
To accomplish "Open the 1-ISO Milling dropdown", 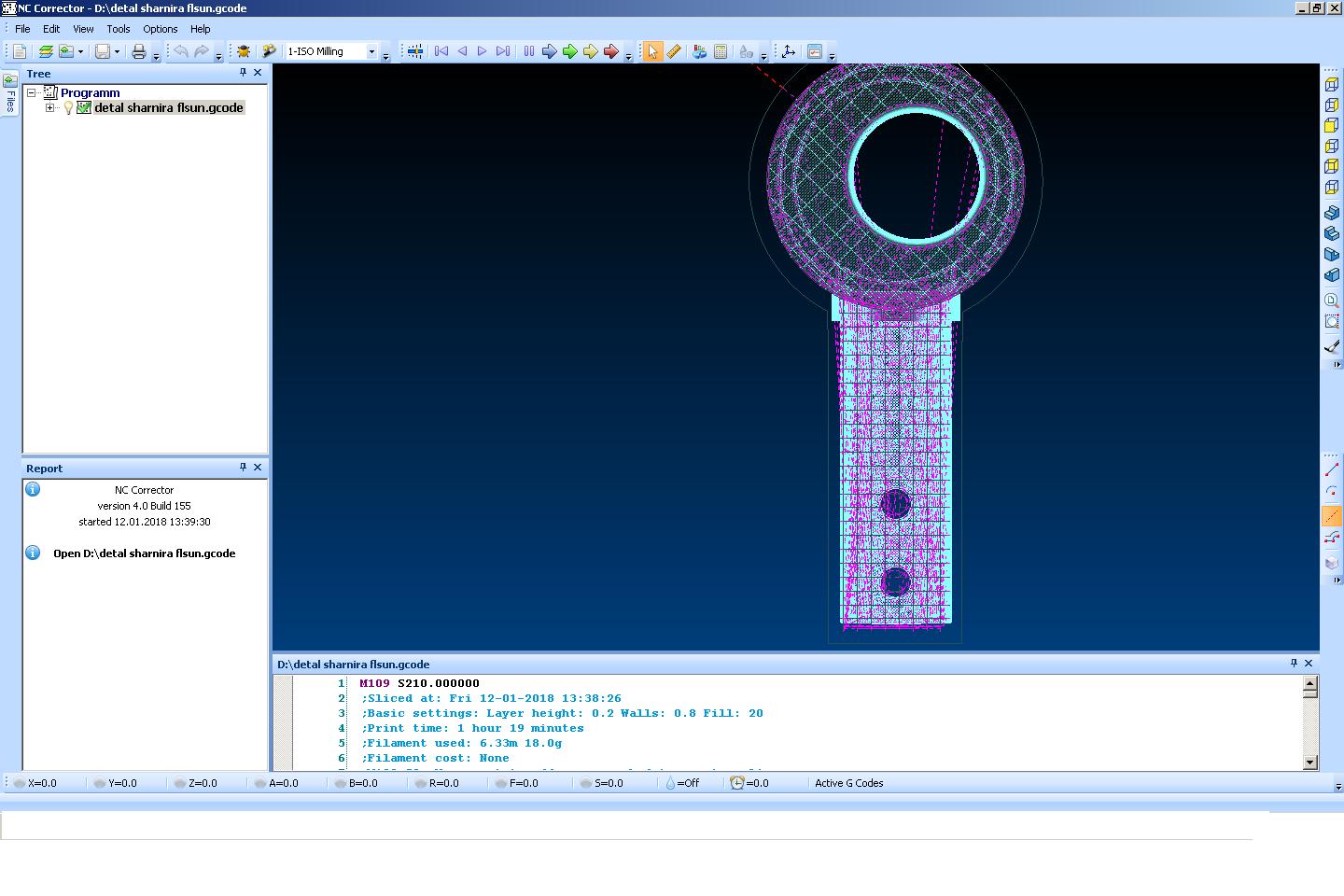I will click(371, 51).
